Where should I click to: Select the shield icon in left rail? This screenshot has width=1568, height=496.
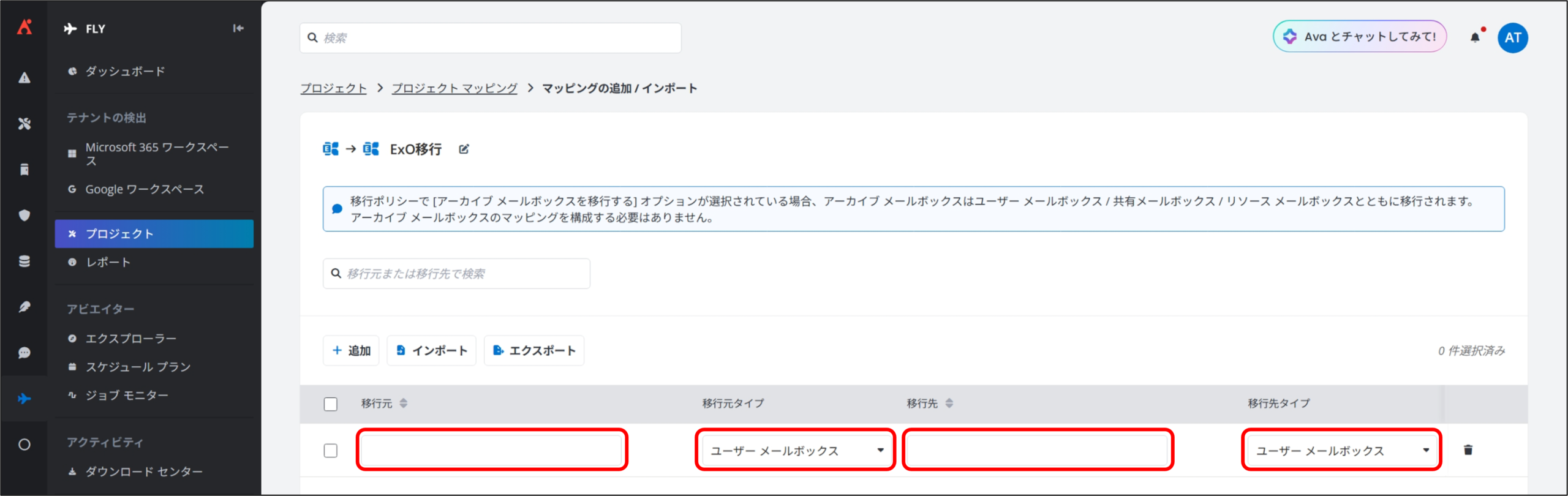[24, 216]
